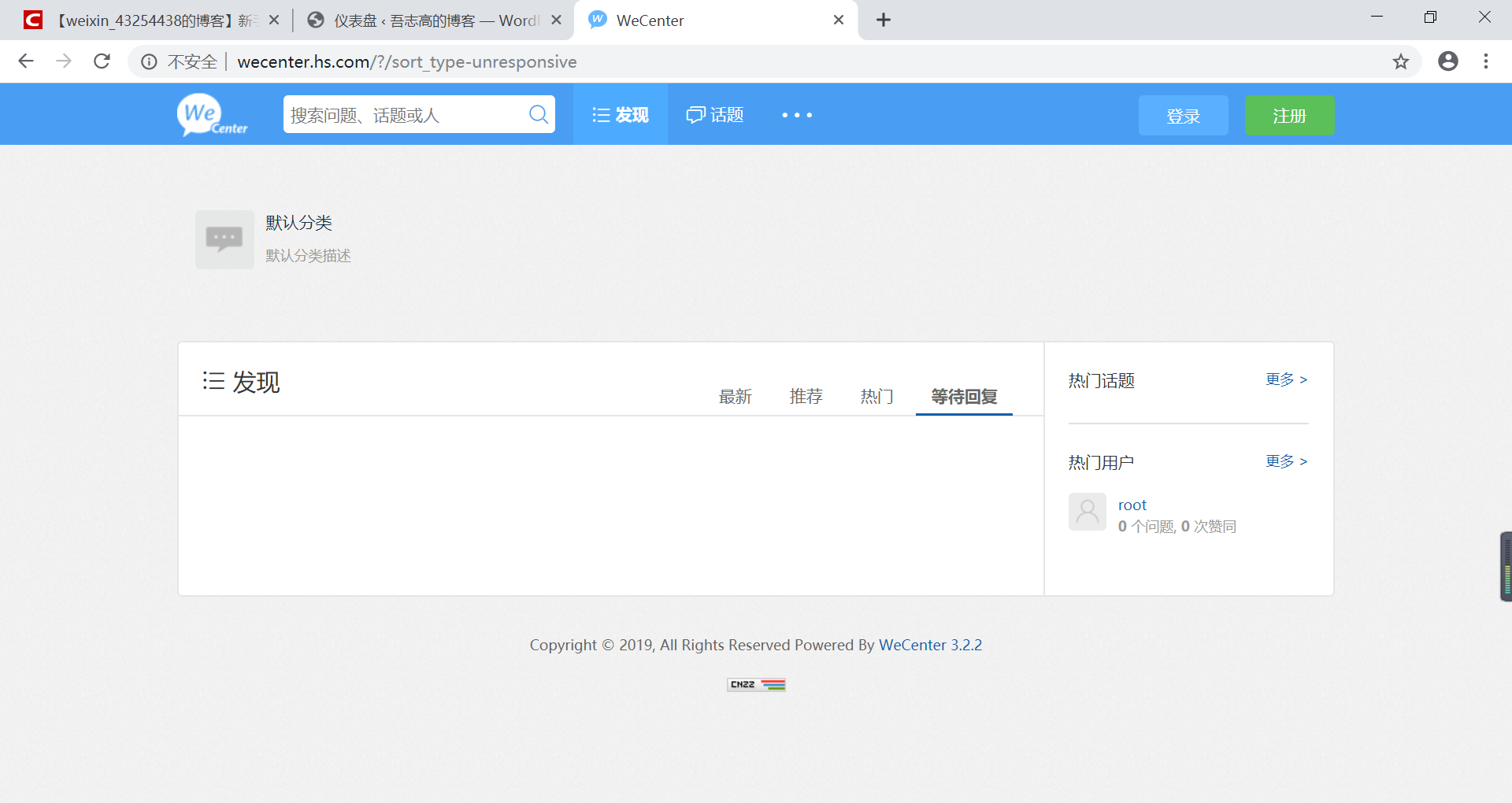Screen dimensions: 1512x803
Task: Click the 0 个问题, 0 次赞同 stats text
Action: click(1177, 527)
